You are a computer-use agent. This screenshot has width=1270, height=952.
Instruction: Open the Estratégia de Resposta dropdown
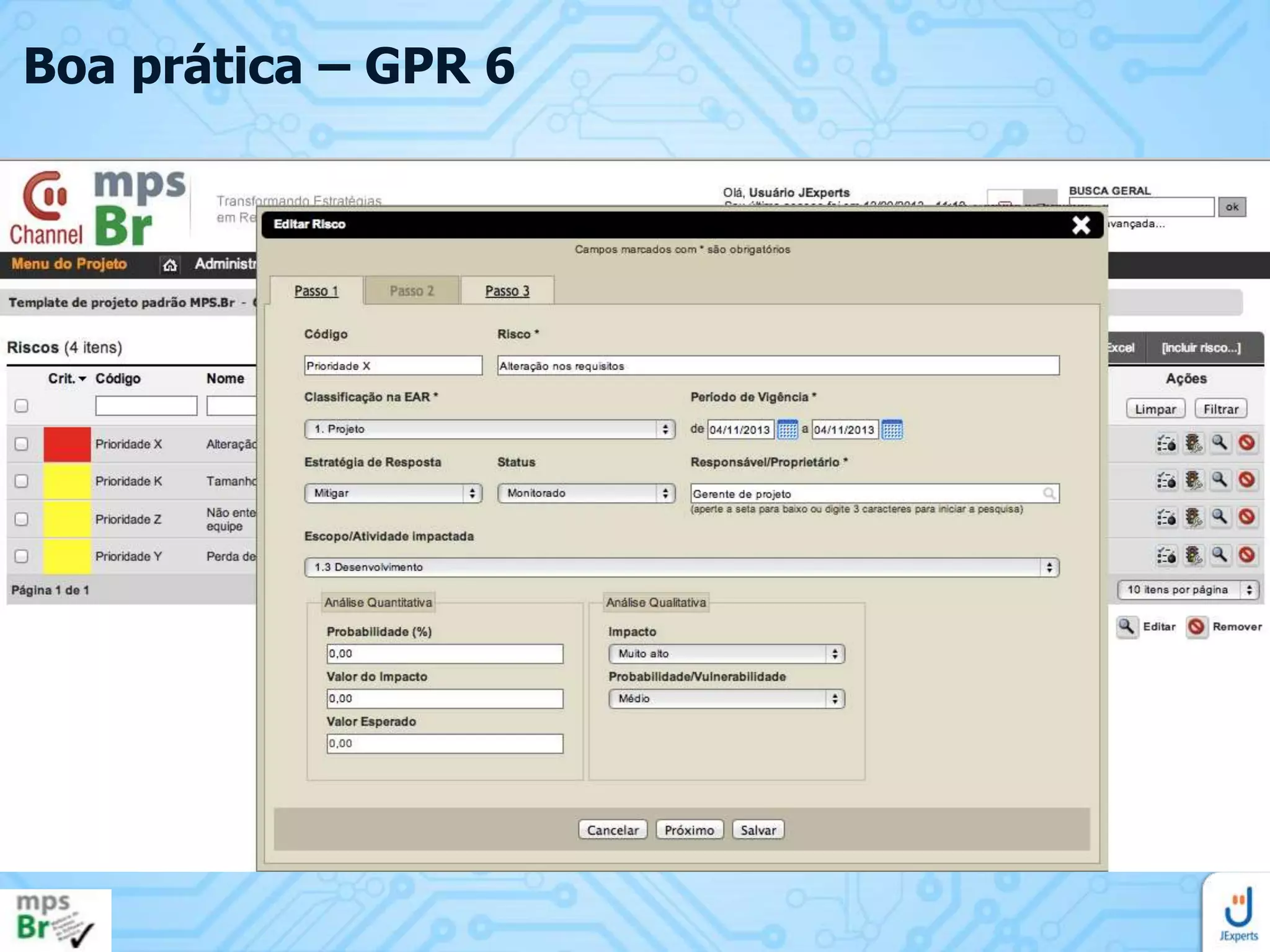(x=393, y=493)
